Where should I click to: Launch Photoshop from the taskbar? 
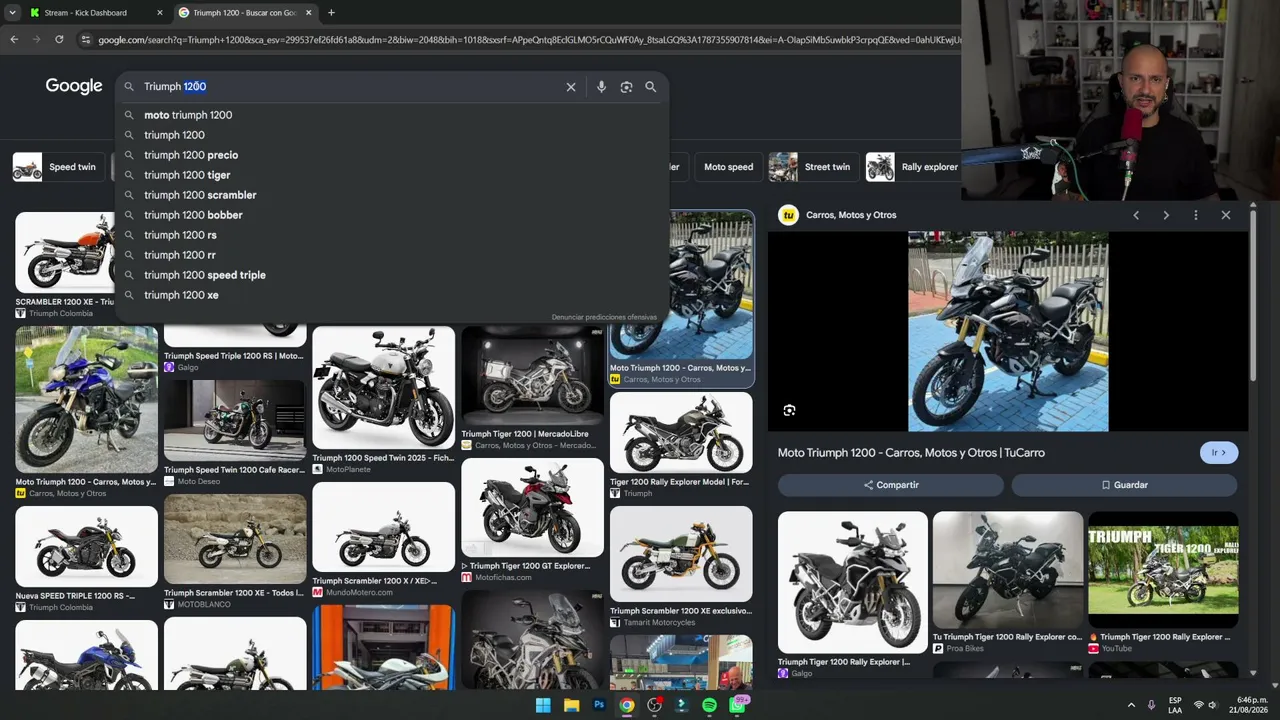click(599, 705)
